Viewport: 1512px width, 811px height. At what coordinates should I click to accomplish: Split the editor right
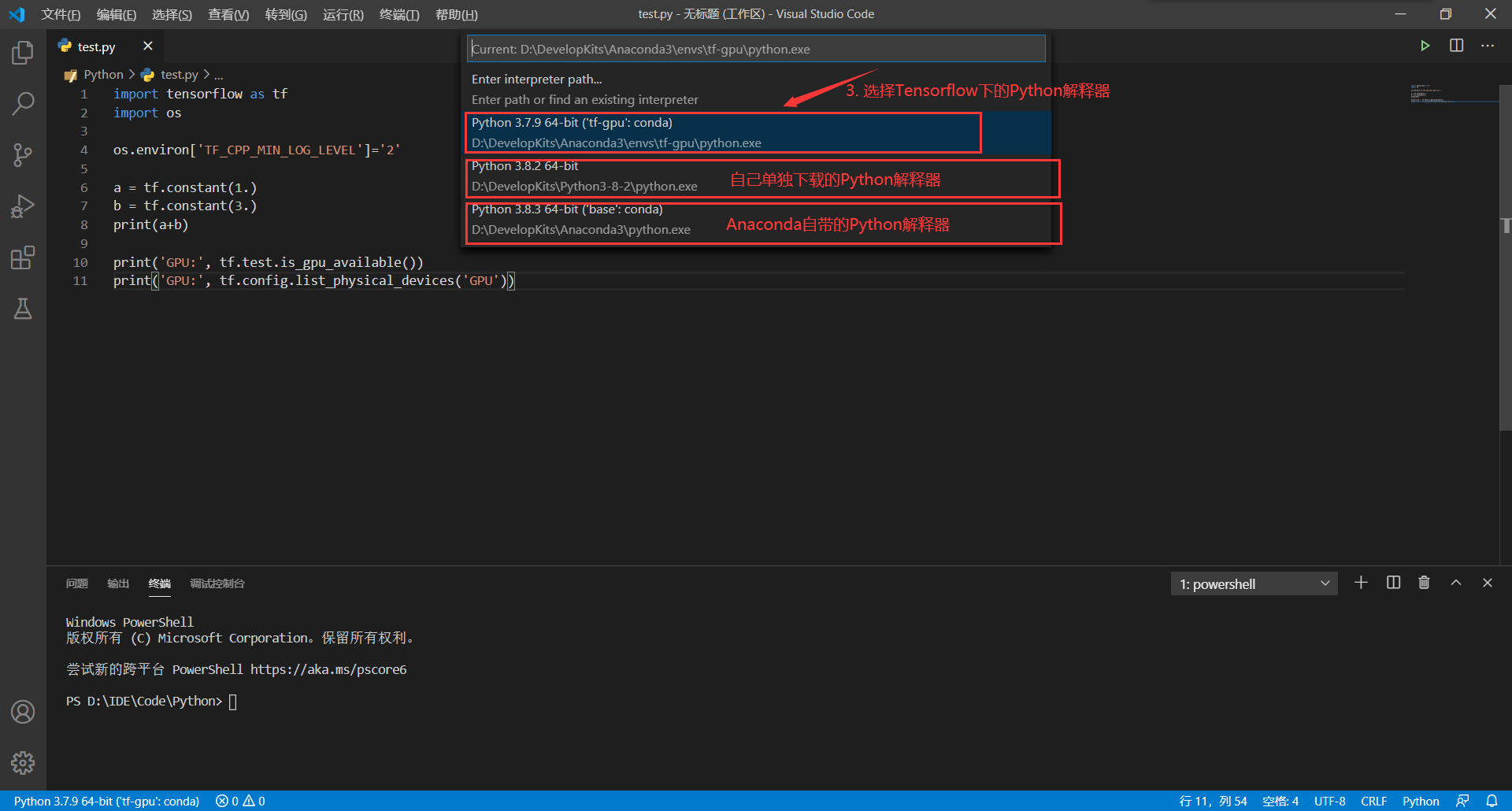pos(1456,46)
